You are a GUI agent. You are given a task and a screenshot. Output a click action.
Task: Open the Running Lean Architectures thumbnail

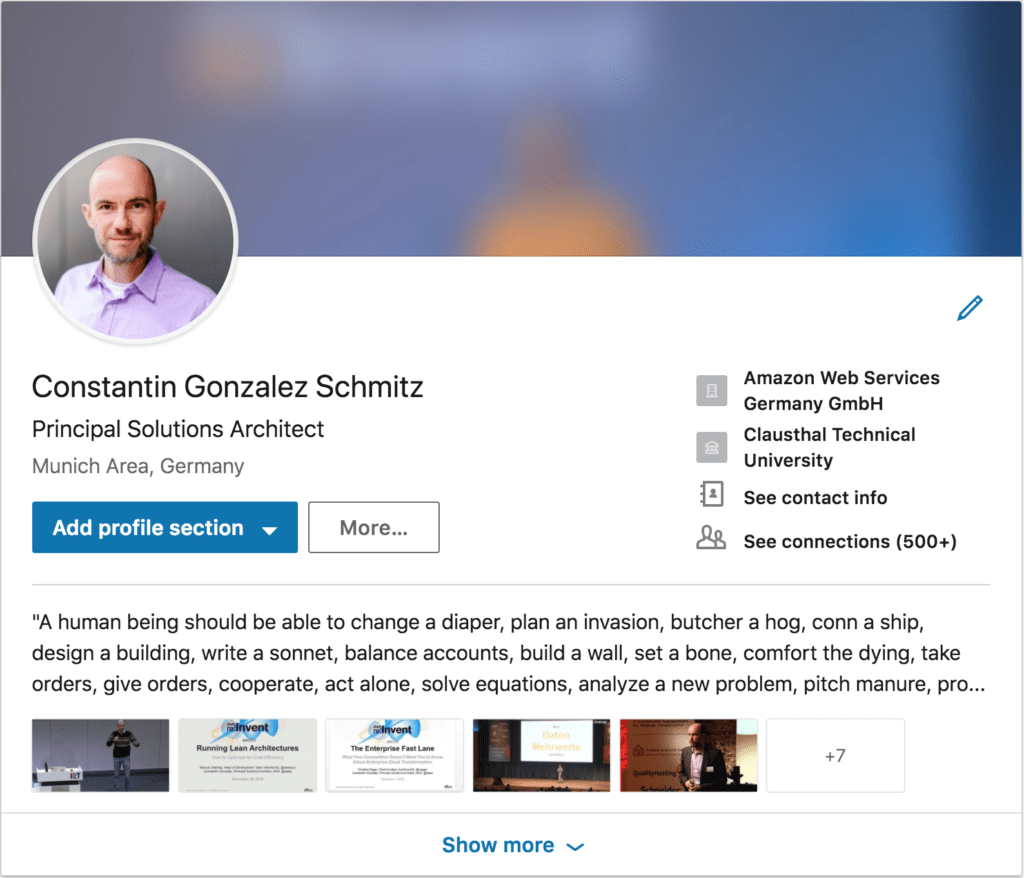247,756
